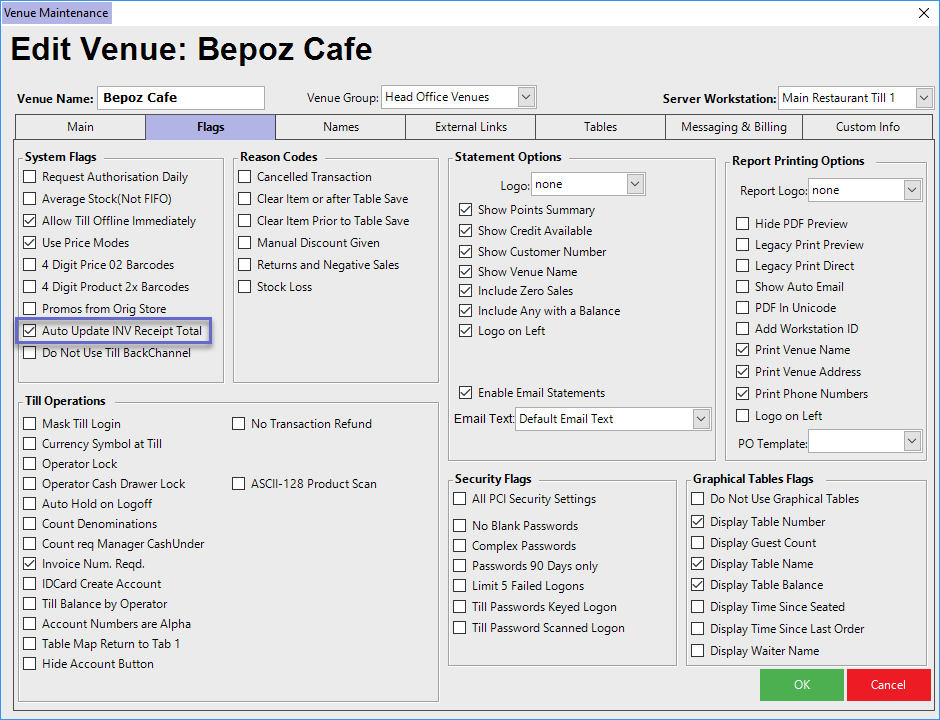Open the Messaging & Billing tab
This screenshot has width=940, height=720.
(x=734, y=127)
